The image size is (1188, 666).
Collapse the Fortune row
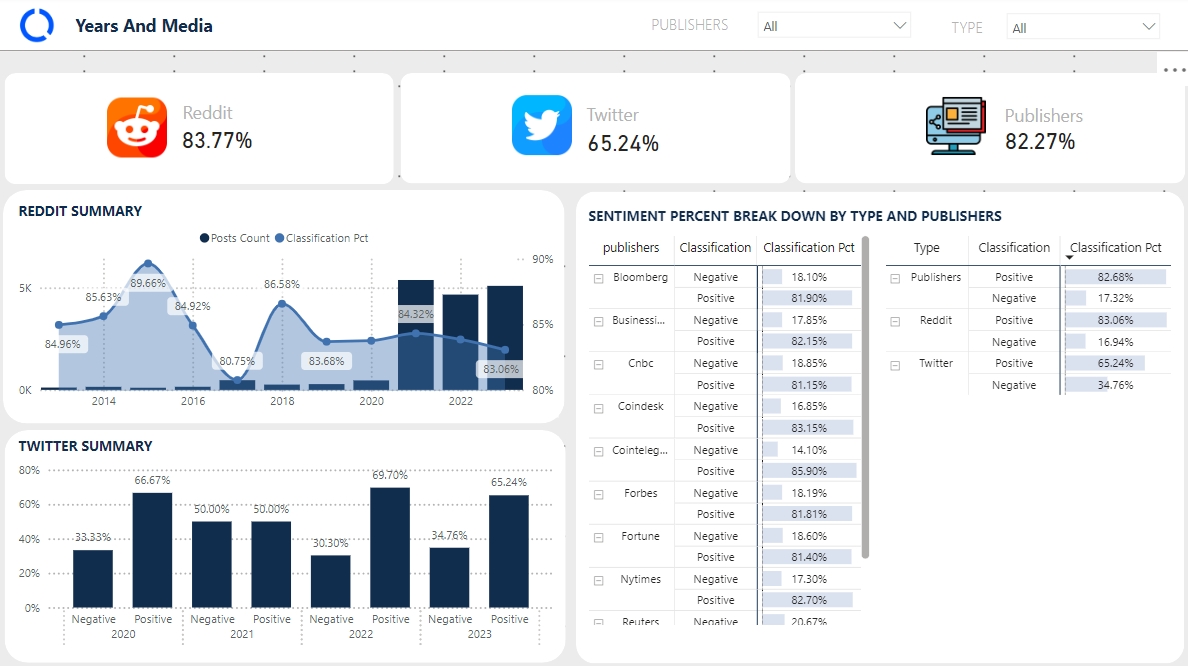coord(599,537)
